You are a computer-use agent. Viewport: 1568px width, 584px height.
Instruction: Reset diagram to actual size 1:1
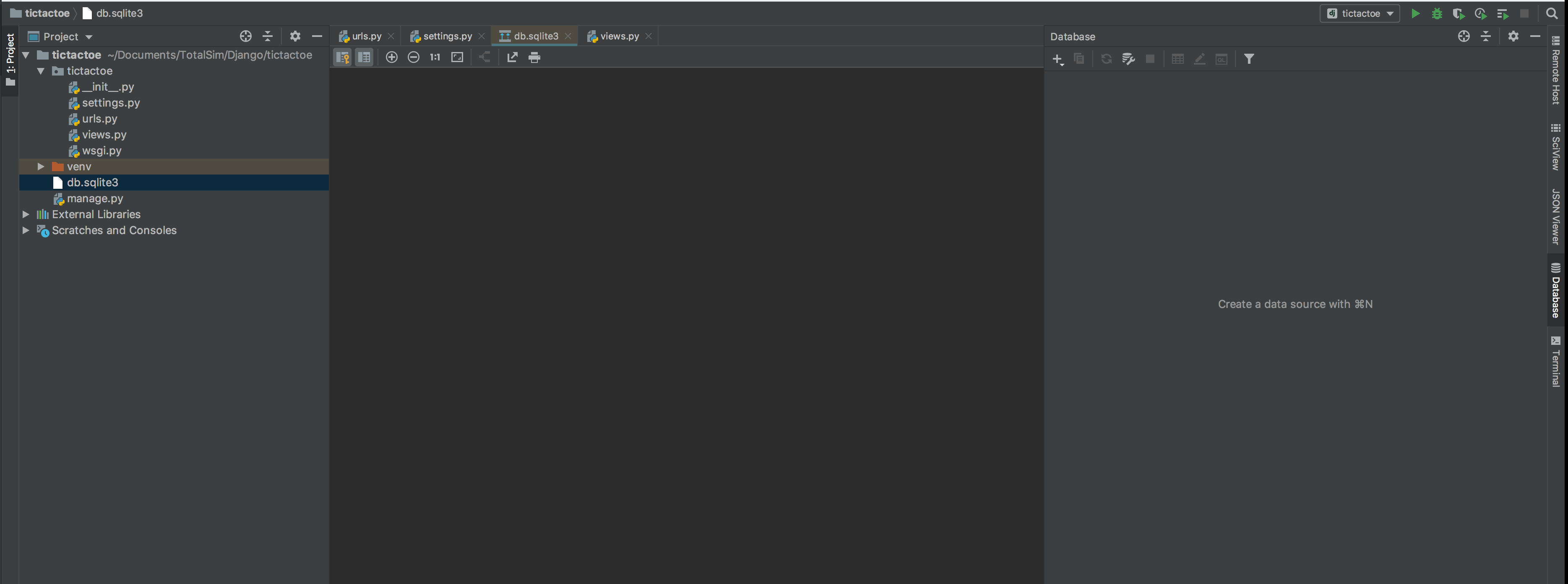pyautogui.click(x=435, y=57)
